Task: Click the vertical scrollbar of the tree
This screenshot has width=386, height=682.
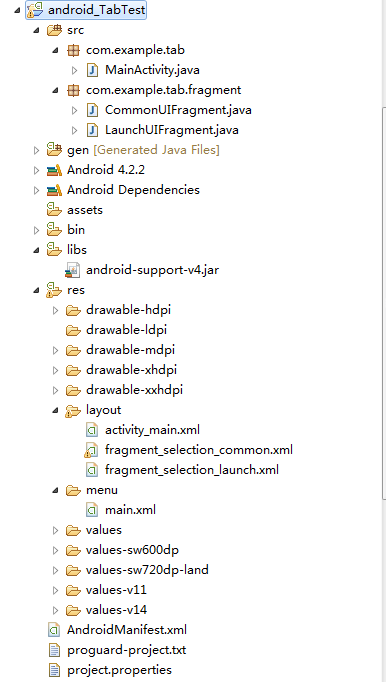Action: click(384, 304)
